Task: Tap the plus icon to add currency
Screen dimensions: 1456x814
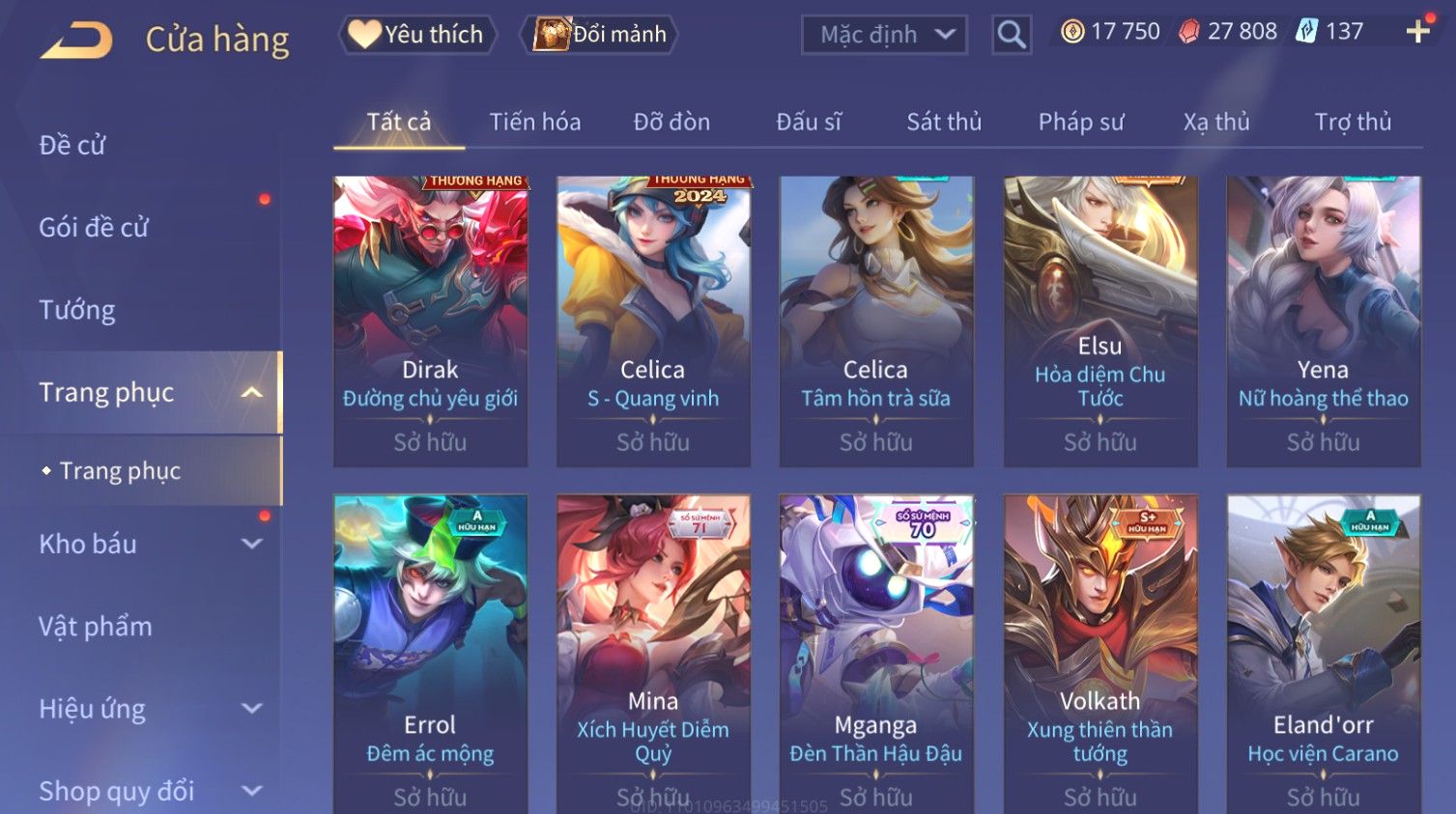Action: (x=1417, y=32)
